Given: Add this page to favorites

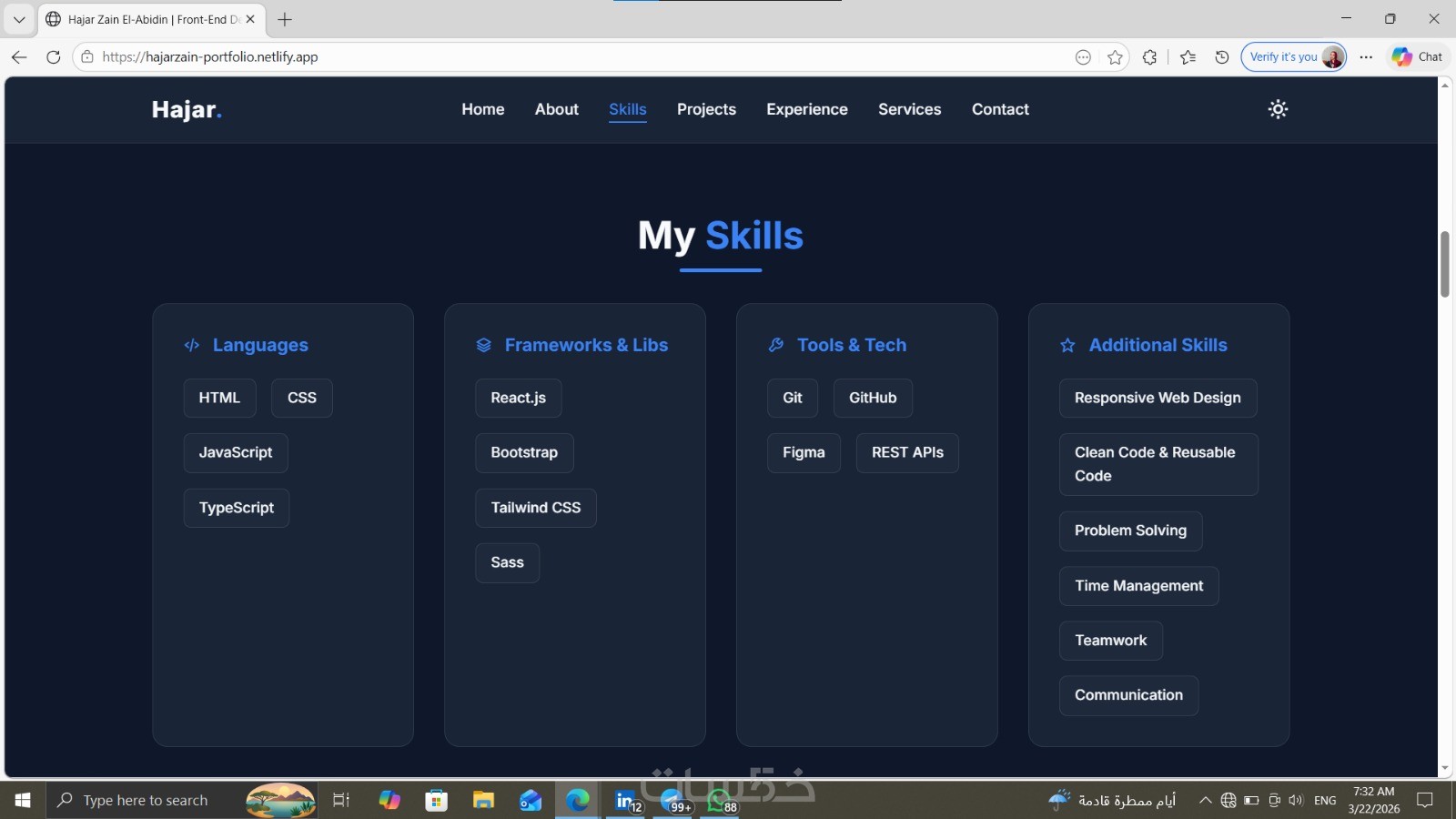Looking at the screenshot, I should pyautogui.click(x=1116, y=57).
